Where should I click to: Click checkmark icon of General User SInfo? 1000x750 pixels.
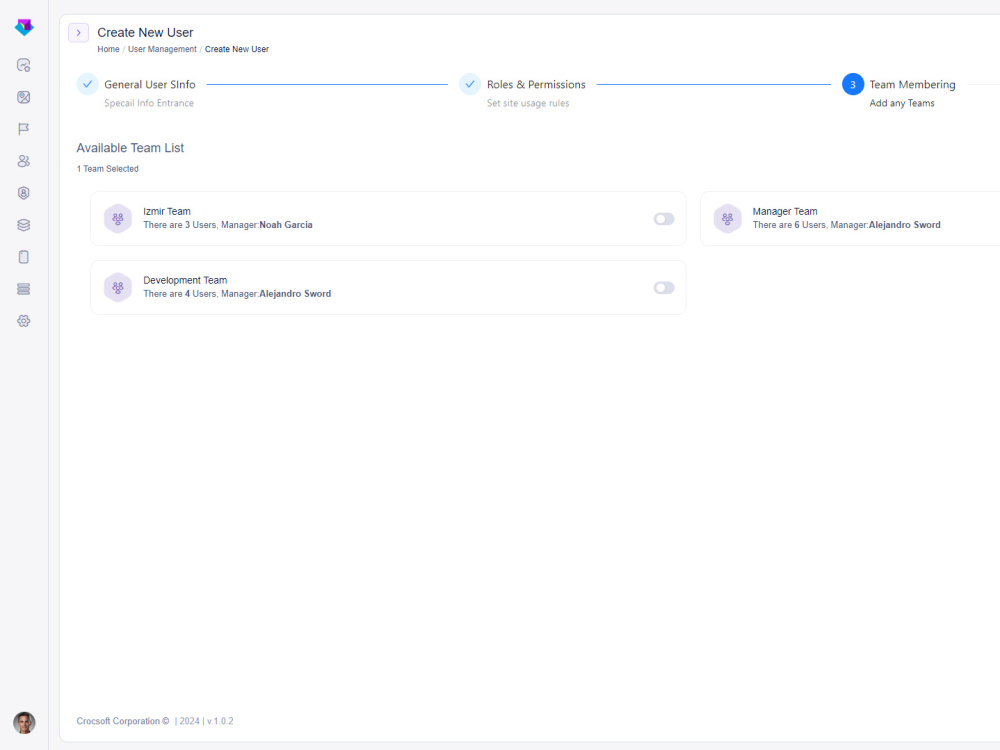(87, 84)
